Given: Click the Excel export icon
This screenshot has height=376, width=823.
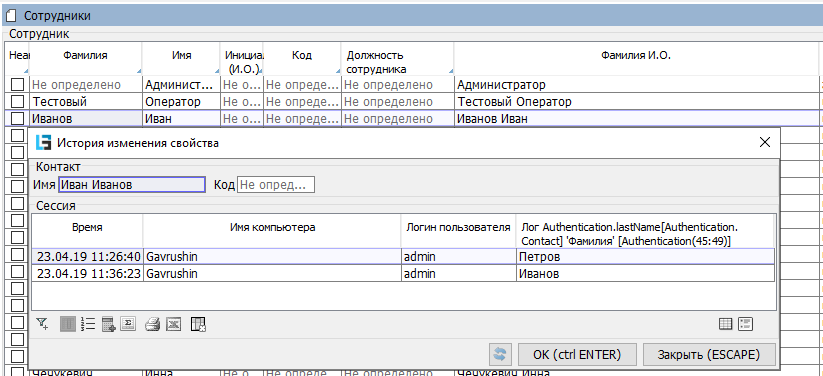Looking at the screenshot, I should 174,324.
